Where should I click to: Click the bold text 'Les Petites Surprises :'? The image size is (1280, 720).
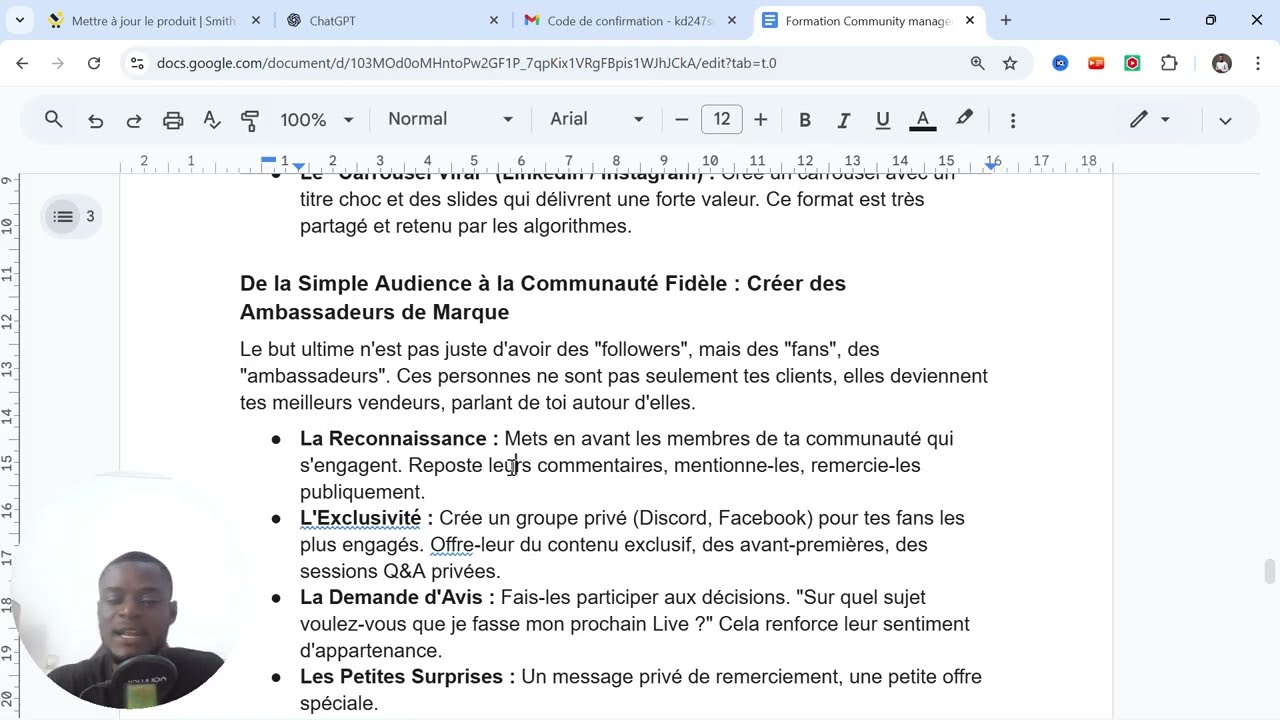(x=408, y=677)
